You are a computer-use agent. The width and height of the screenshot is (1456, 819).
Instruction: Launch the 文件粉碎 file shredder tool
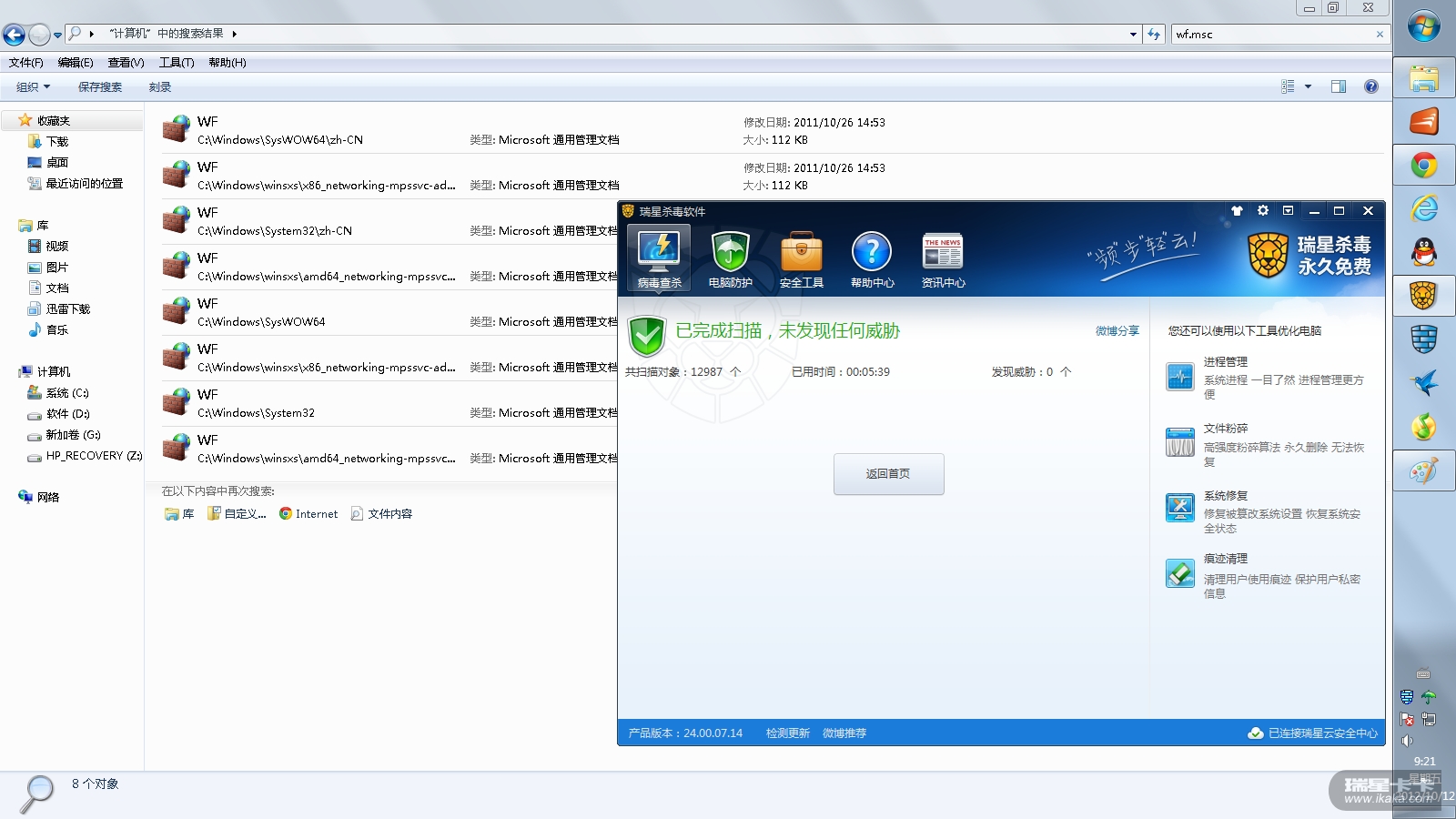(1266, 444)
